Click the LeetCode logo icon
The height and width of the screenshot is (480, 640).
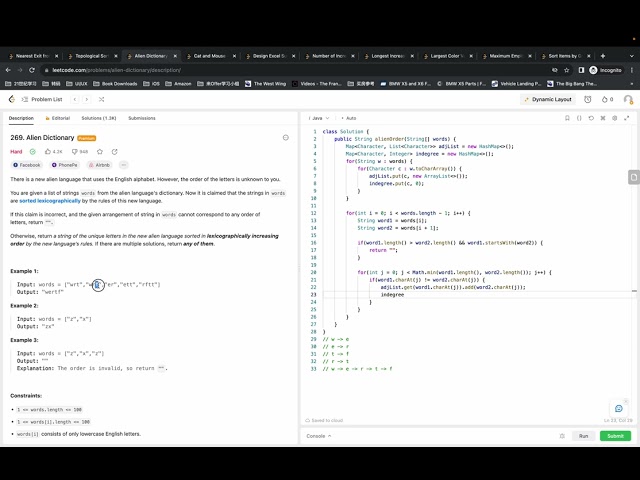pyautogui.click(x=12, y=99)
